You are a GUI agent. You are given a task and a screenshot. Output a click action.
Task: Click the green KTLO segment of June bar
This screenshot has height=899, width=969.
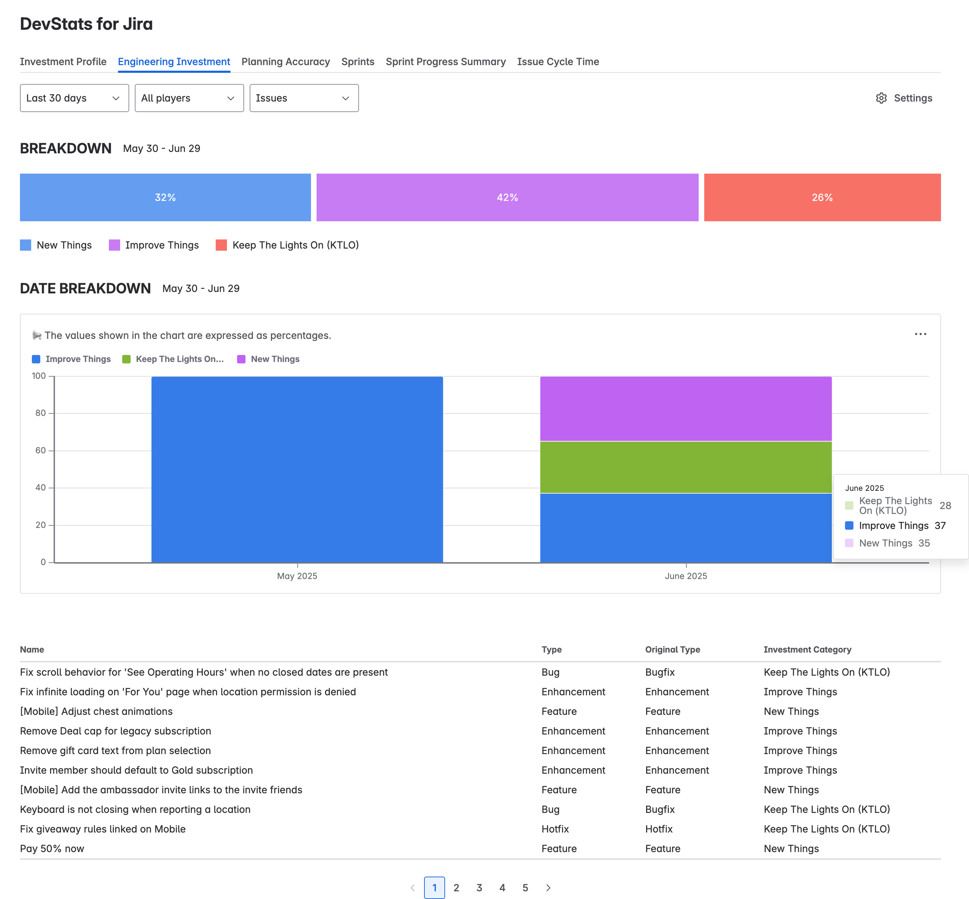[x=686, y=467]
